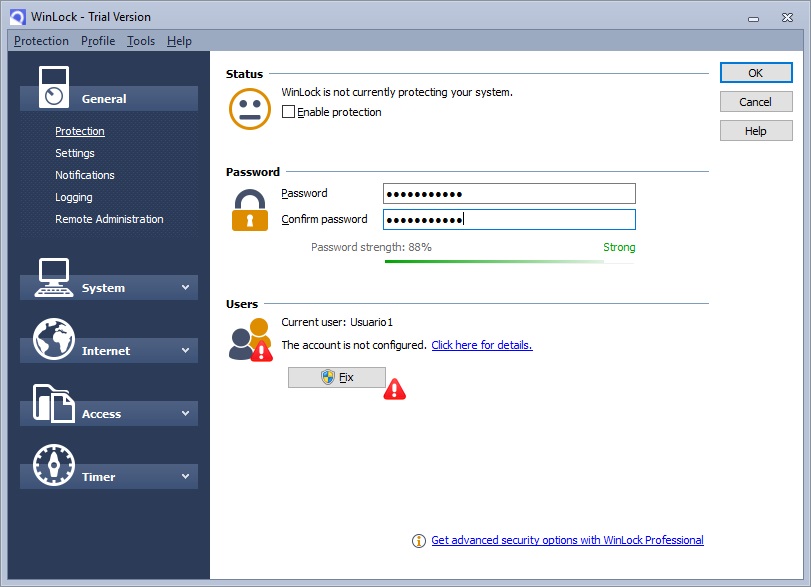Viewport: 811px width, 587px height.
Task: Click the OK button
Action: click(x=756, y=73)
